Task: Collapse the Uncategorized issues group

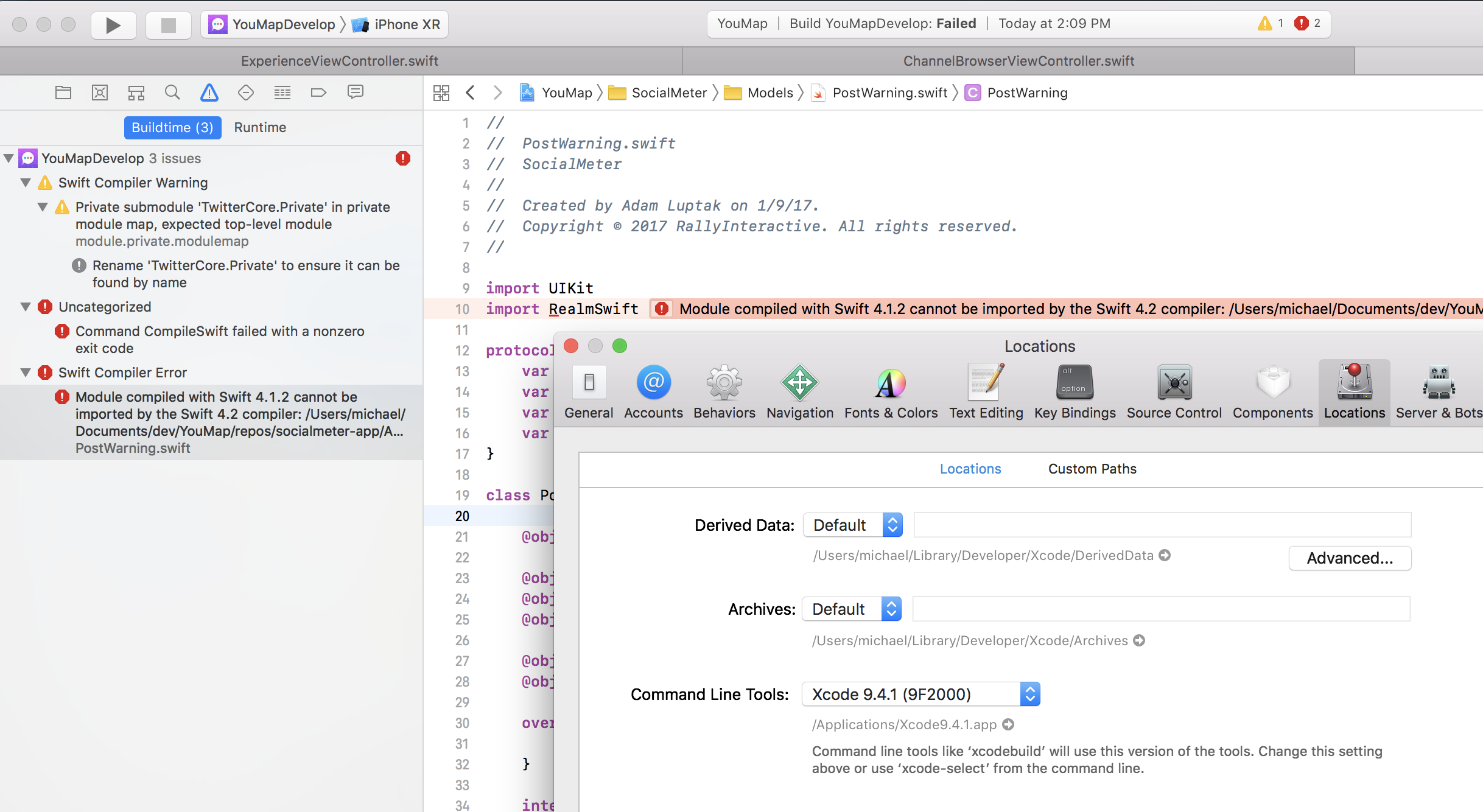Action: (x=26, y=307)
